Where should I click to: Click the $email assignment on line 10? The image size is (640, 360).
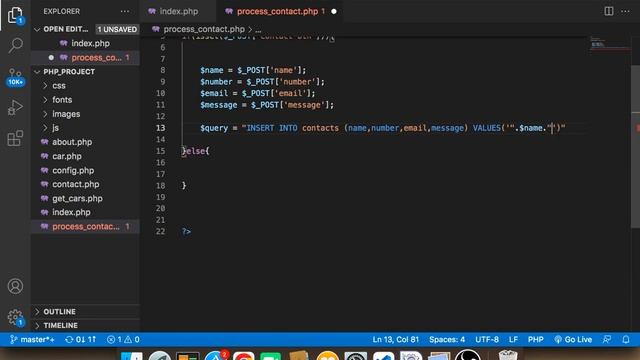click(x=258, y=93)
